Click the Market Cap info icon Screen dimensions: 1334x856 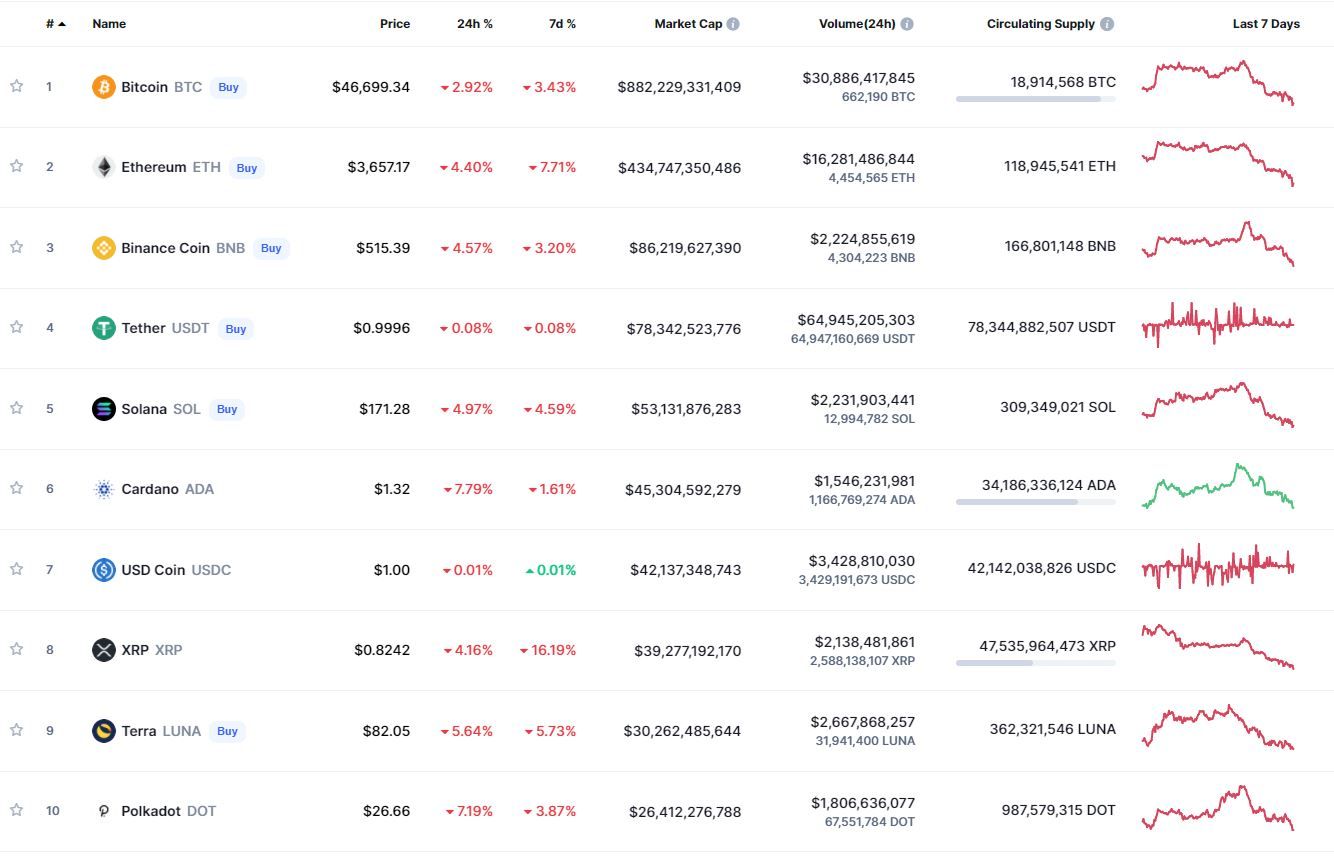click(x=733, y=24)
